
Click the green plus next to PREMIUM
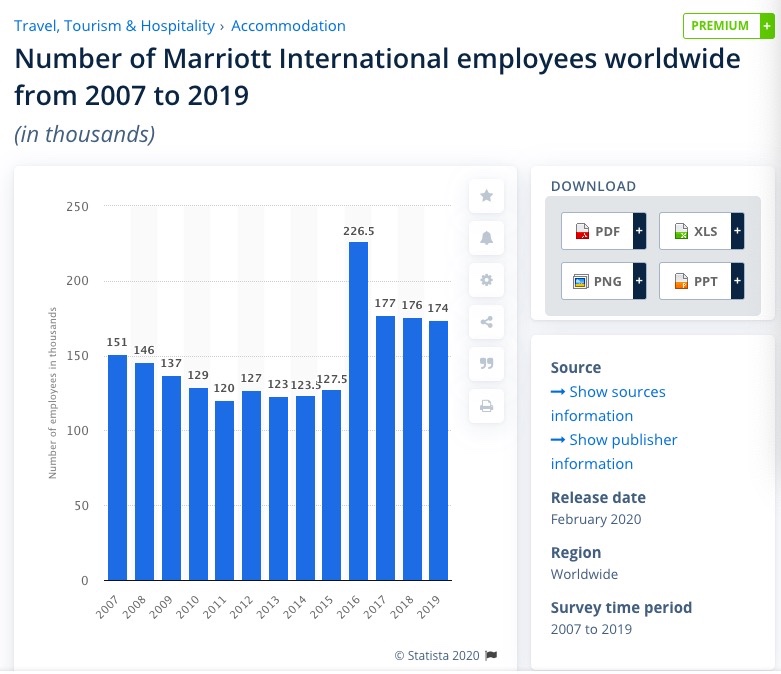pos(766,26)
